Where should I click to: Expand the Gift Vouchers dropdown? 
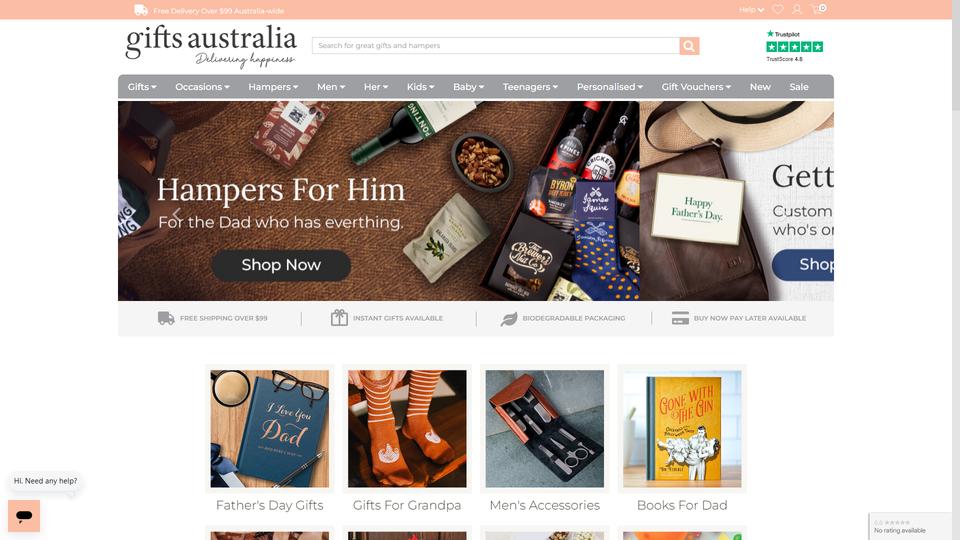point(696,87)
